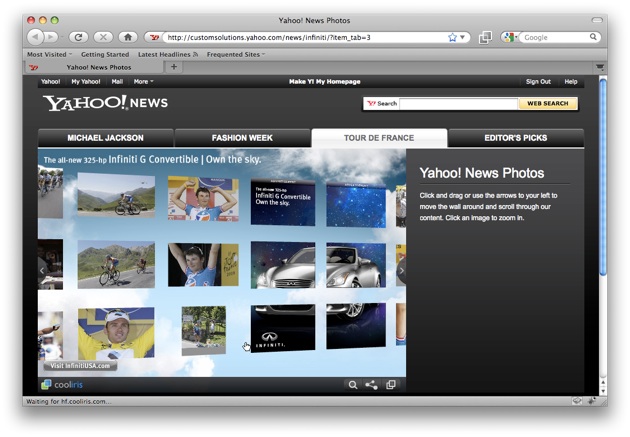This screenshot has width=630, height=437.
Task: Open the Help link
Action: [571, 82]
